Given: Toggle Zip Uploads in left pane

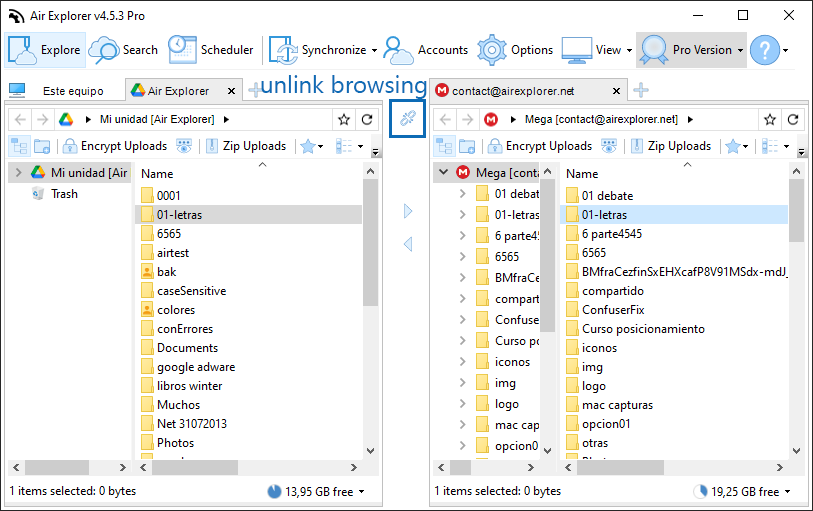Looking at the screenshot, I should point(246,146).
